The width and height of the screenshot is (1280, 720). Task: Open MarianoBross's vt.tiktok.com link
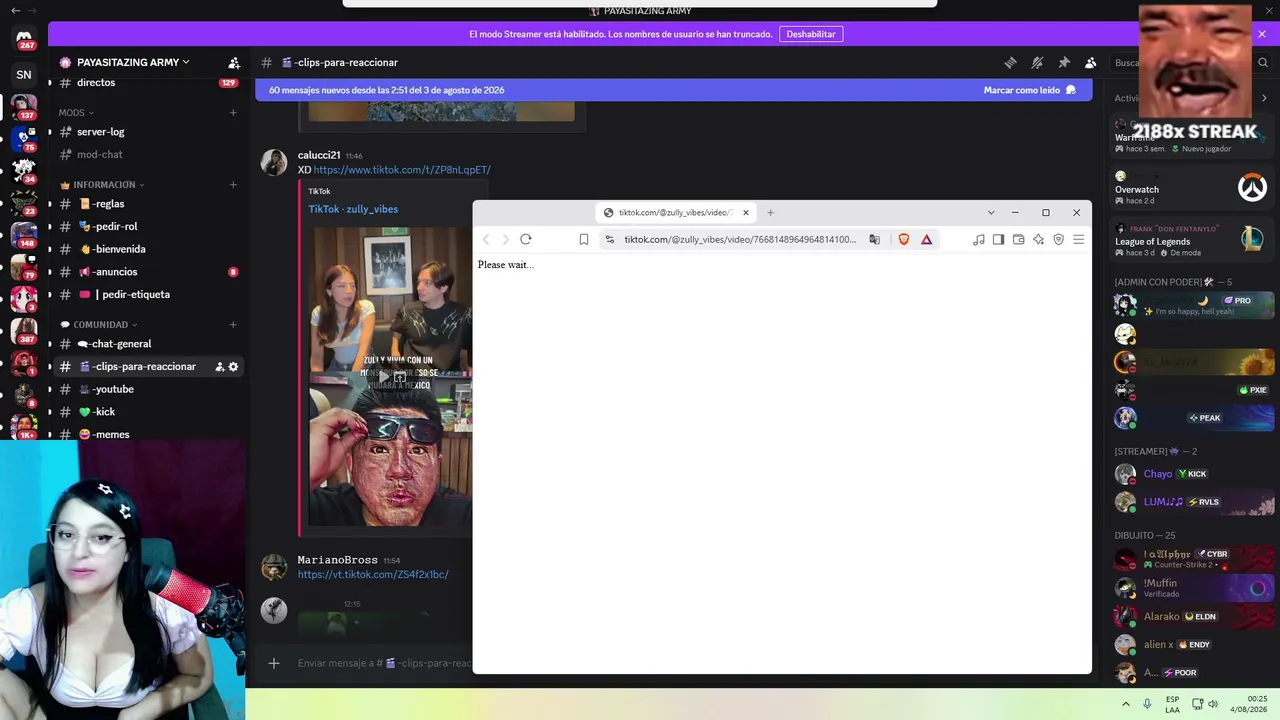(373, 575)
